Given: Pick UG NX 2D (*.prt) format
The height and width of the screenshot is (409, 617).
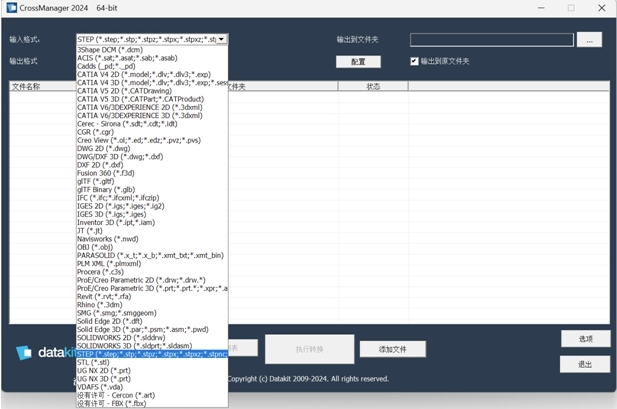Looking at the screenshot, I should [152, 371].
